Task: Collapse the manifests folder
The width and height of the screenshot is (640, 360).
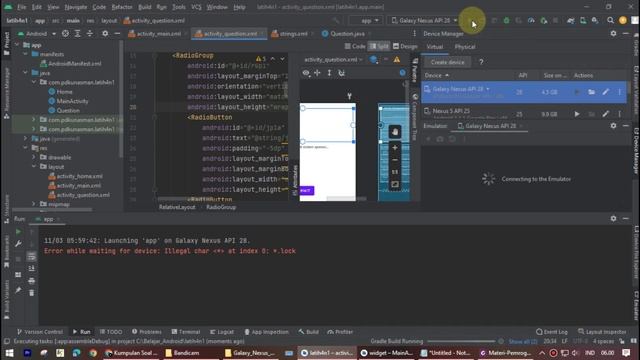Action: [26, 54]
